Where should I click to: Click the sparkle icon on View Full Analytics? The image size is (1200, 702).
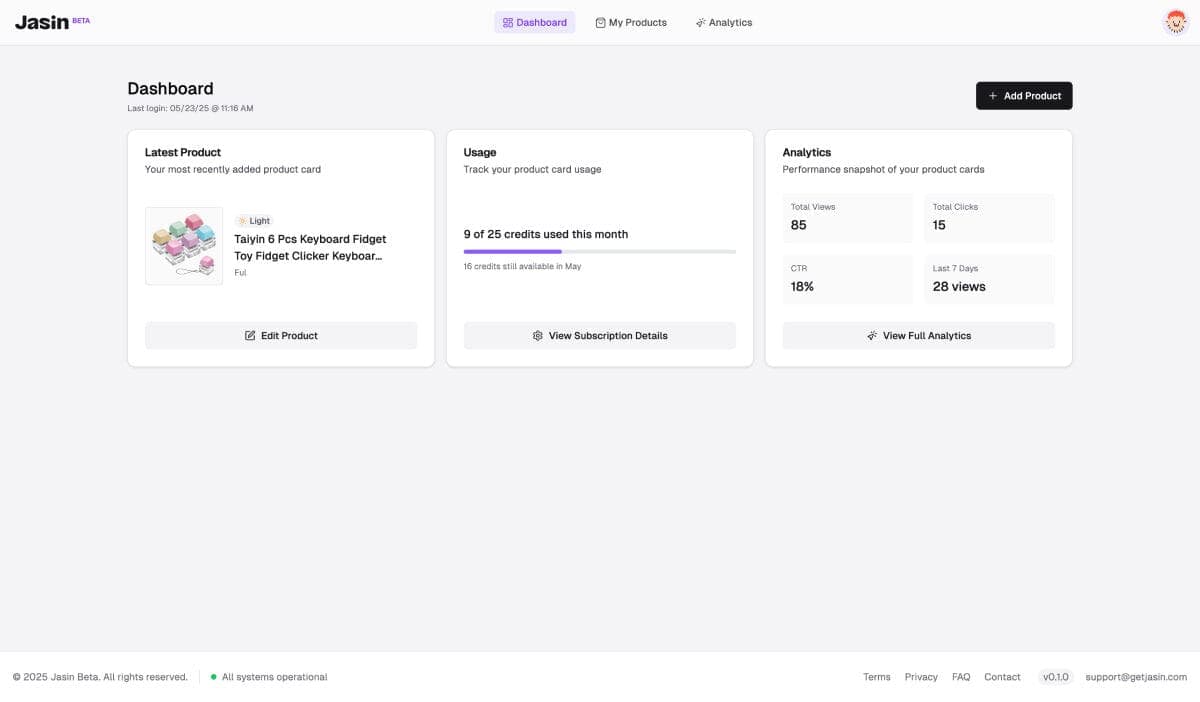coord(872,336)
